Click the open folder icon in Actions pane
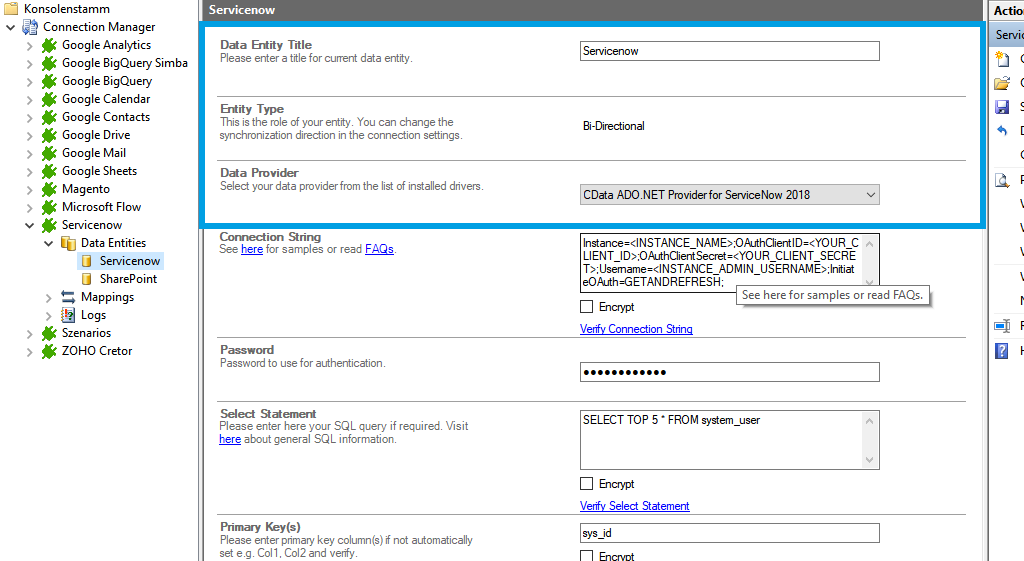 point(1002,83)
